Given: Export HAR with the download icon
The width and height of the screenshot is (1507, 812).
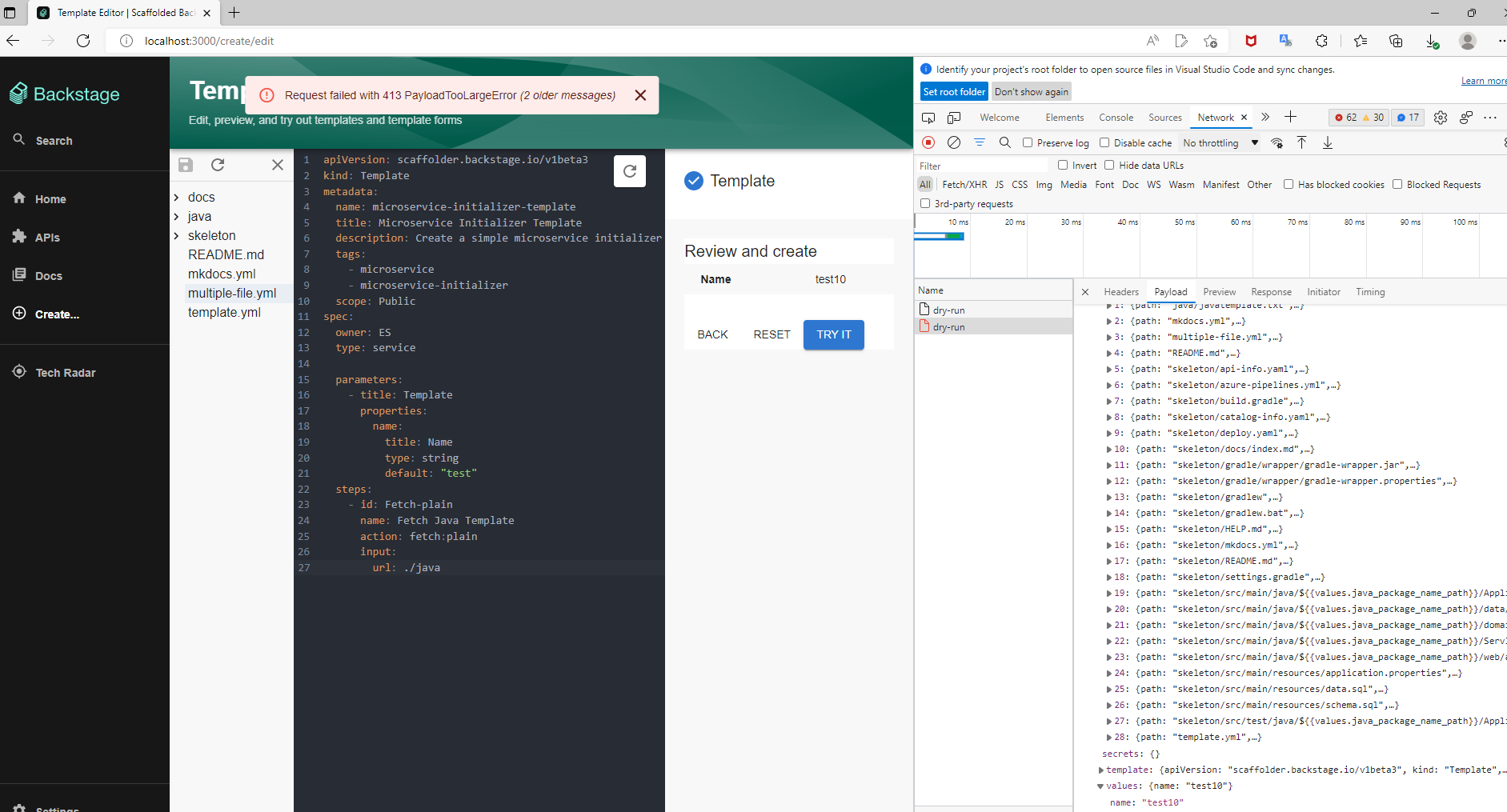Looking at the screenshot, I should click(1328, 142).
